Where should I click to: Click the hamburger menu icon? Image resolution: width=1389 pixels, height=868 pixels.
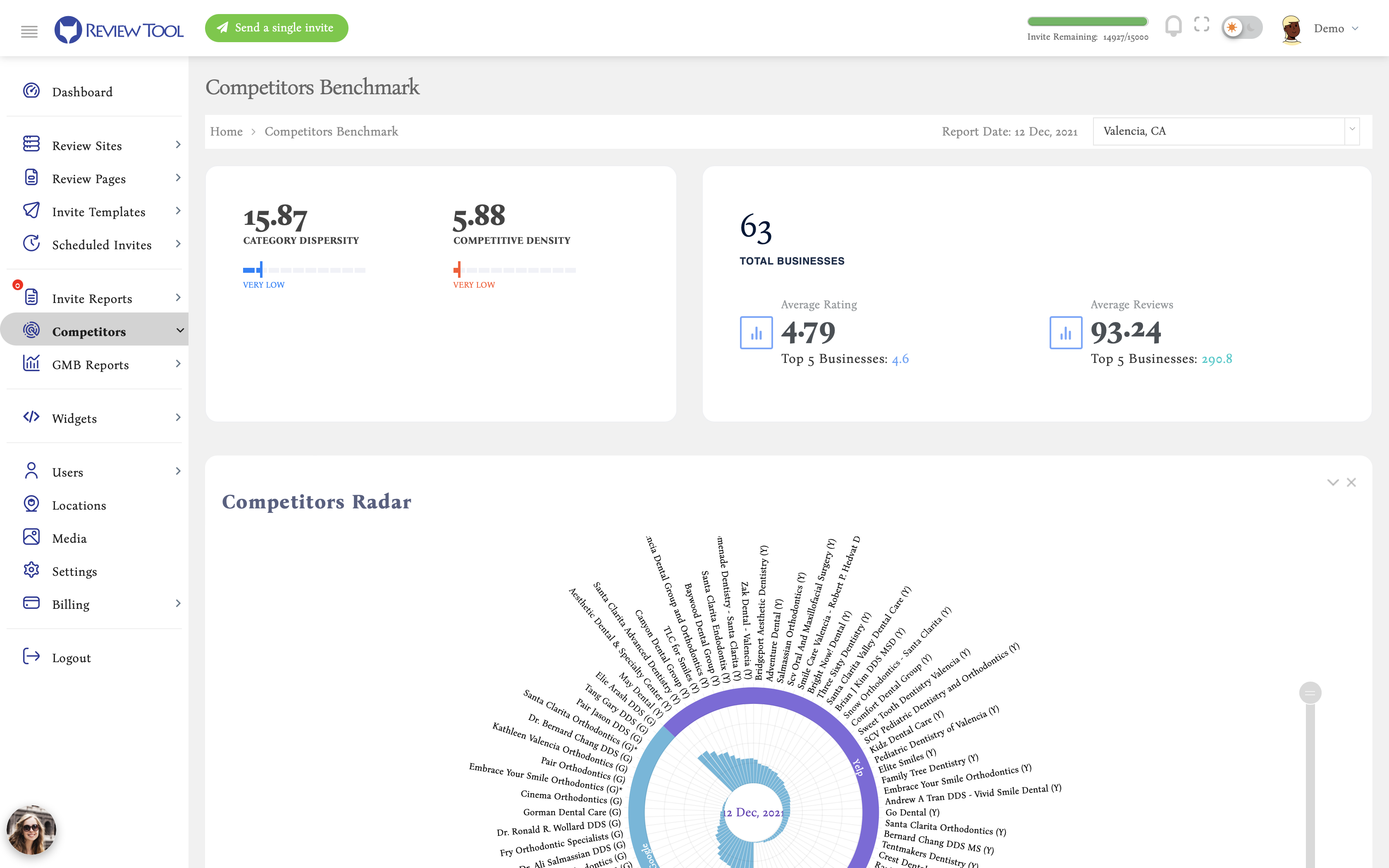29,31
